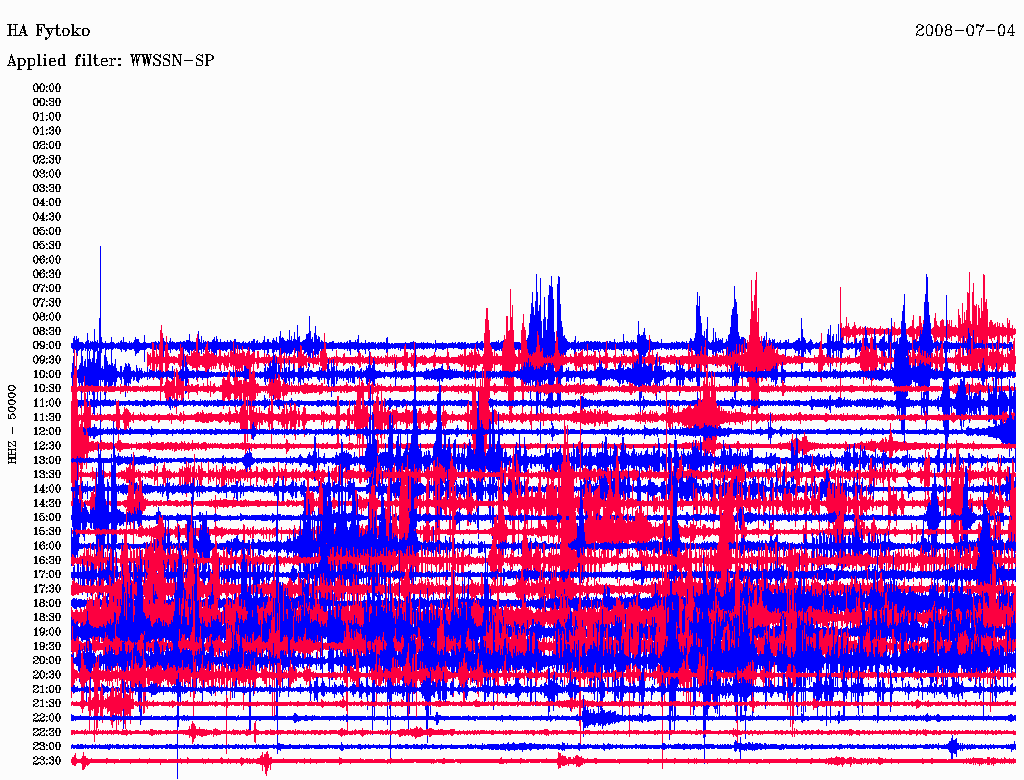Select the 04:30 time label
This screenshot has height=780, width=1024.
click(47, 217)
